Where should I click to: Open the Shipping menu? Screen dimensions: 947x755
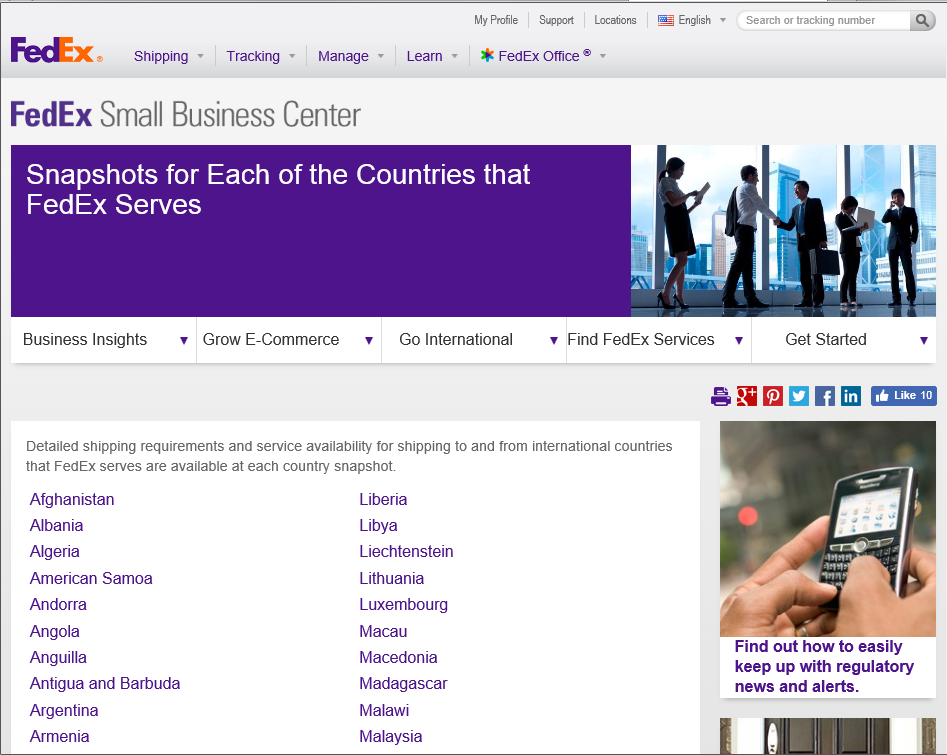tap(161, 56)
